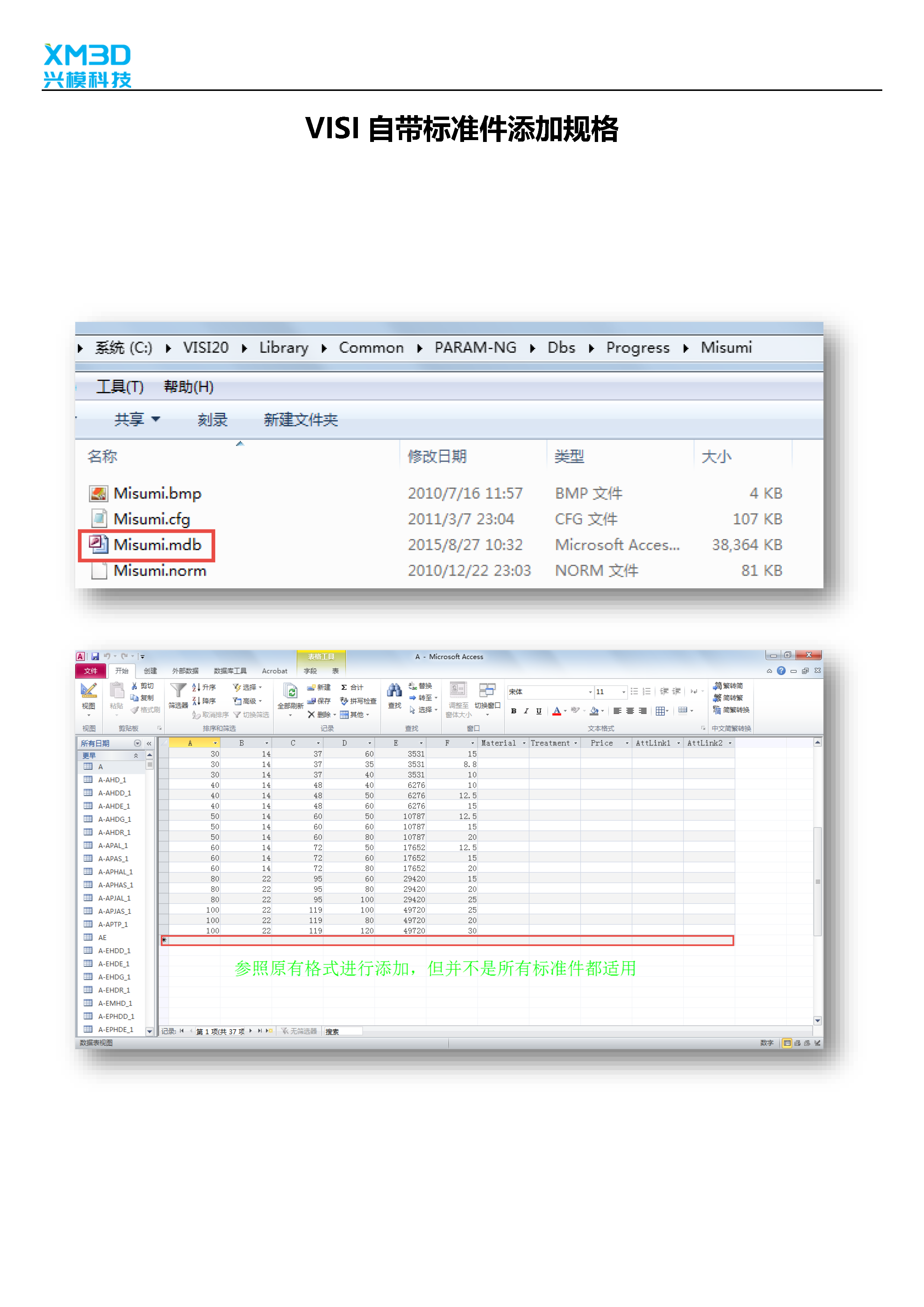Viewport: 924px width, 1307px height.
Task: Open the font size 11 dropdown
Action: (623, 692)
